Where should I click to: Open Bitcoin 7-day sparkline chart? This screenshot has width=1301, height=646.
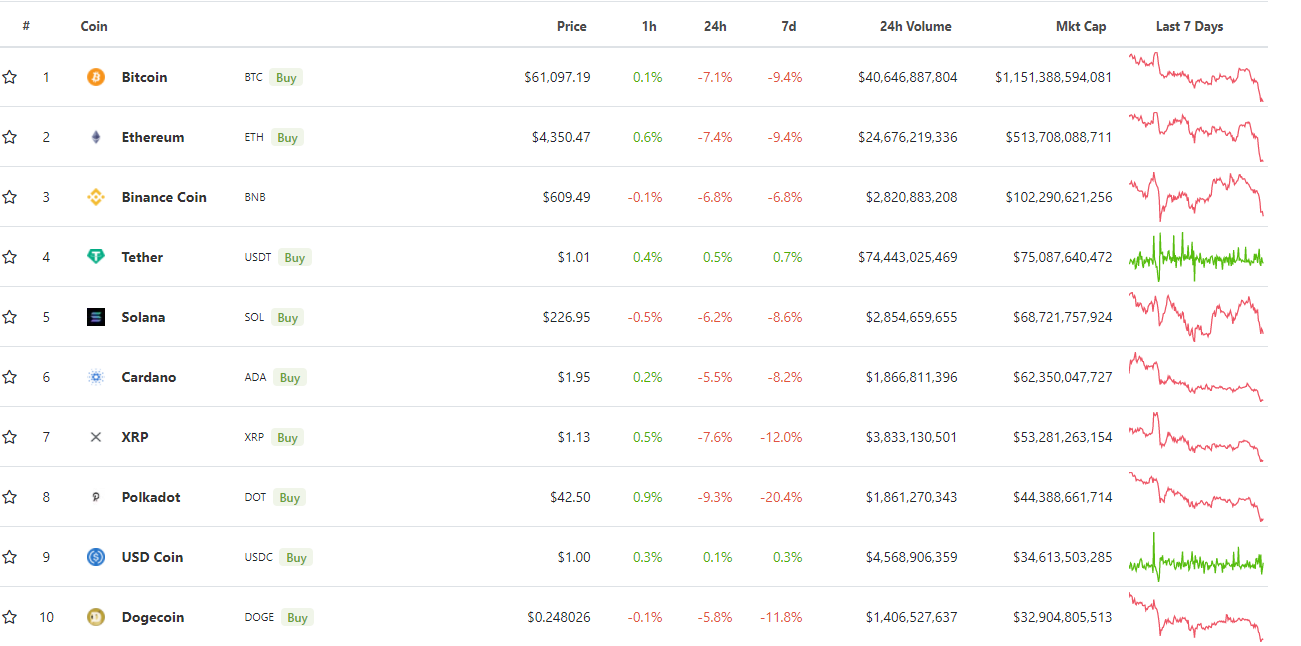click(x=1196, y=77)
